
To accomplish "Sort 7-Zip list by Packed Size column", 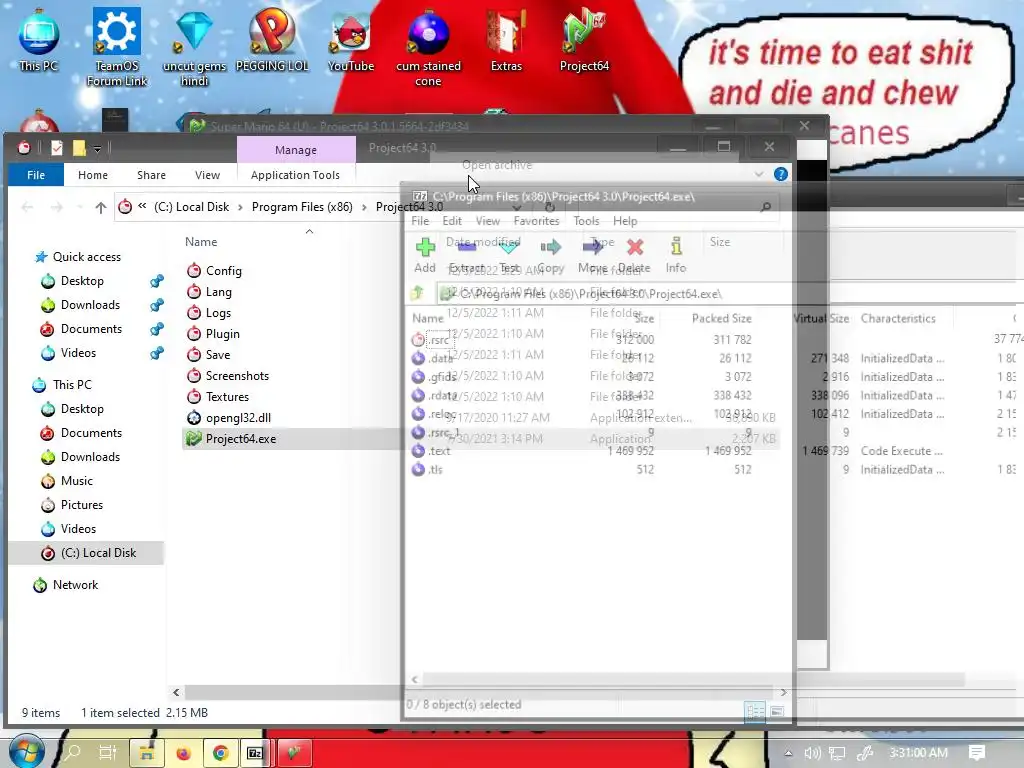I will tap(721, 318).
